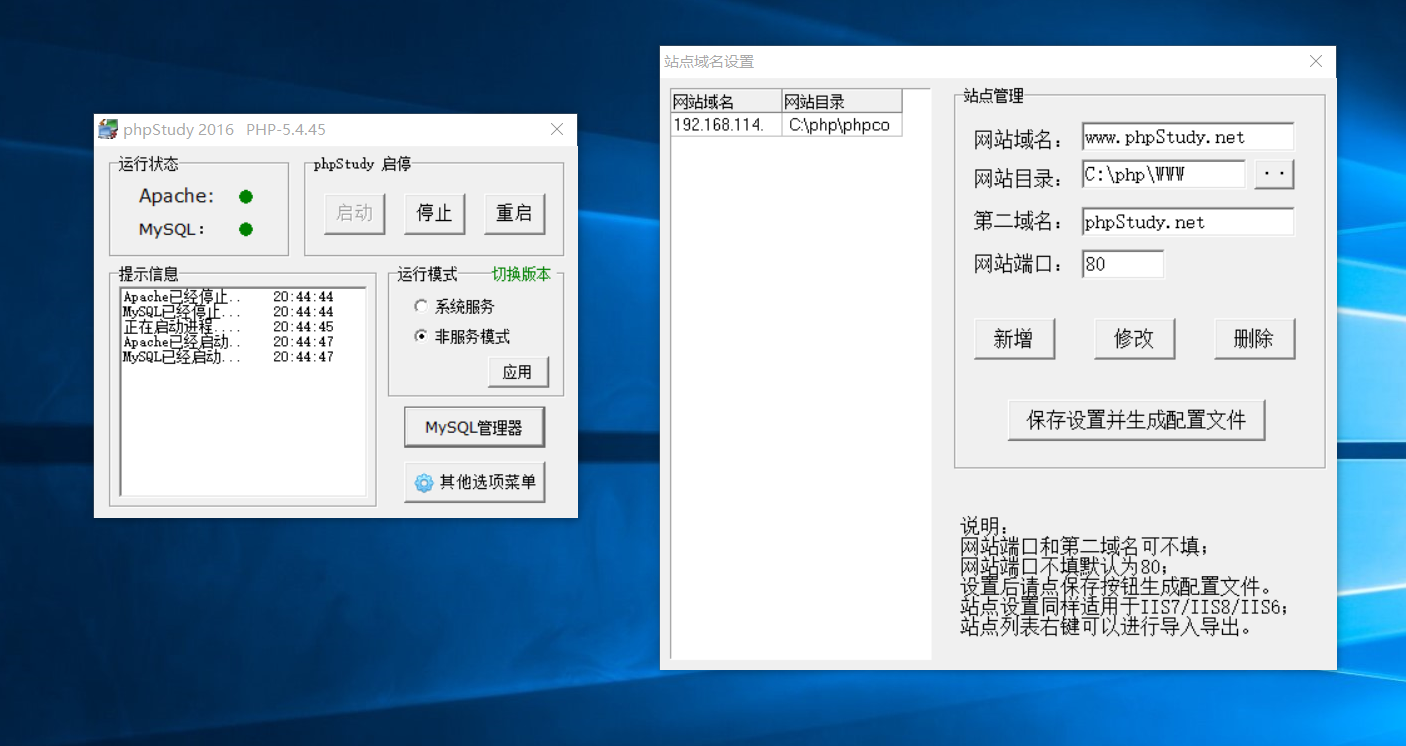Click the 切换版本 green link

[520, 274]
